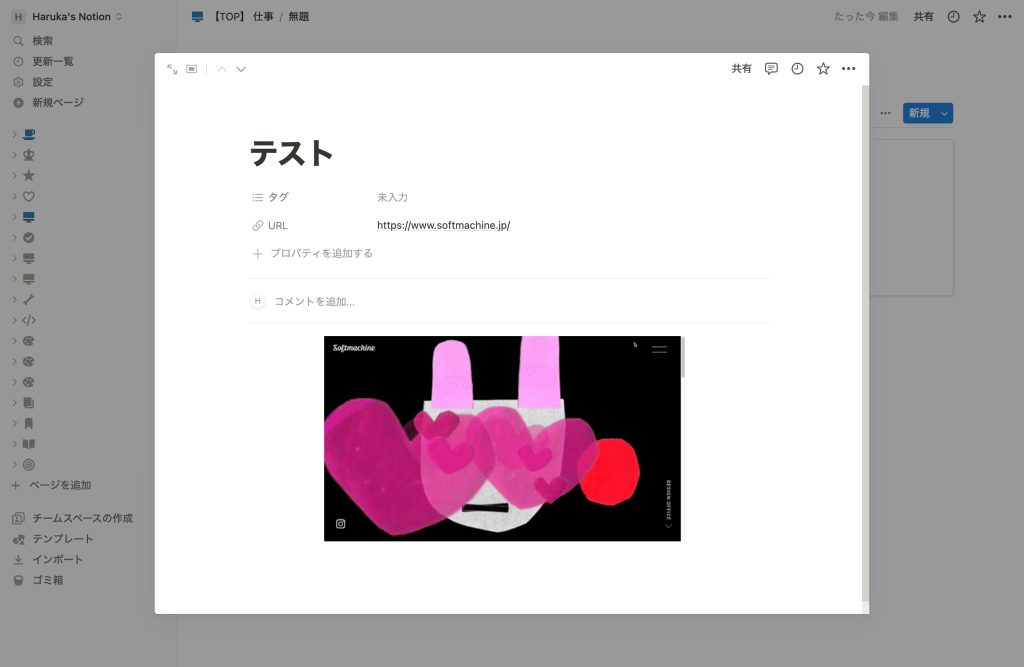Click プロパティを追加する

click(x=312, y=253)
